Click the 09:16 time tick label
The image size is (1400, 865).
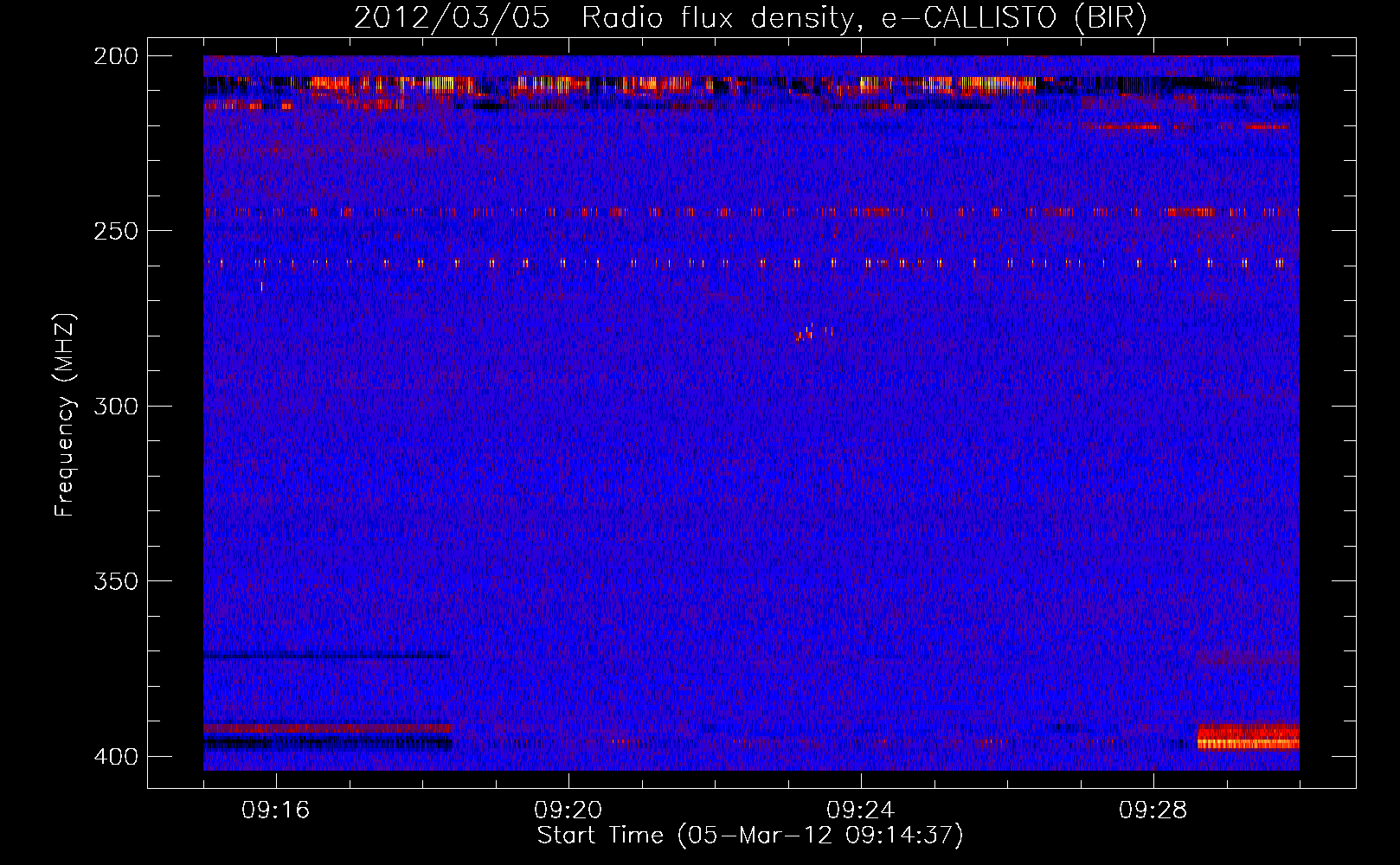pos(276,810)
